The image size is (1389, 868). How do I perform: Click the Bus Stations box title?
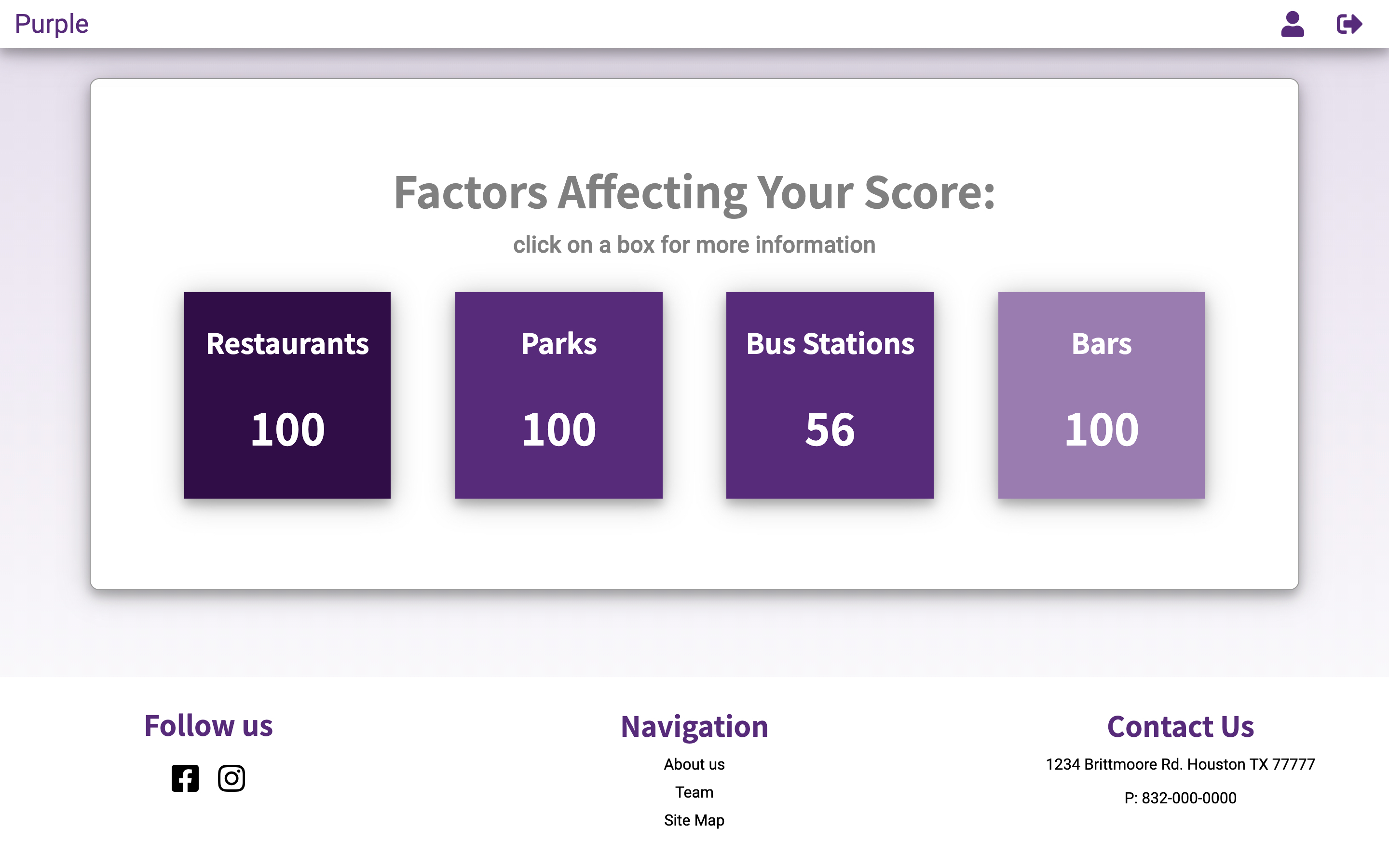click(x=830, y=344)
